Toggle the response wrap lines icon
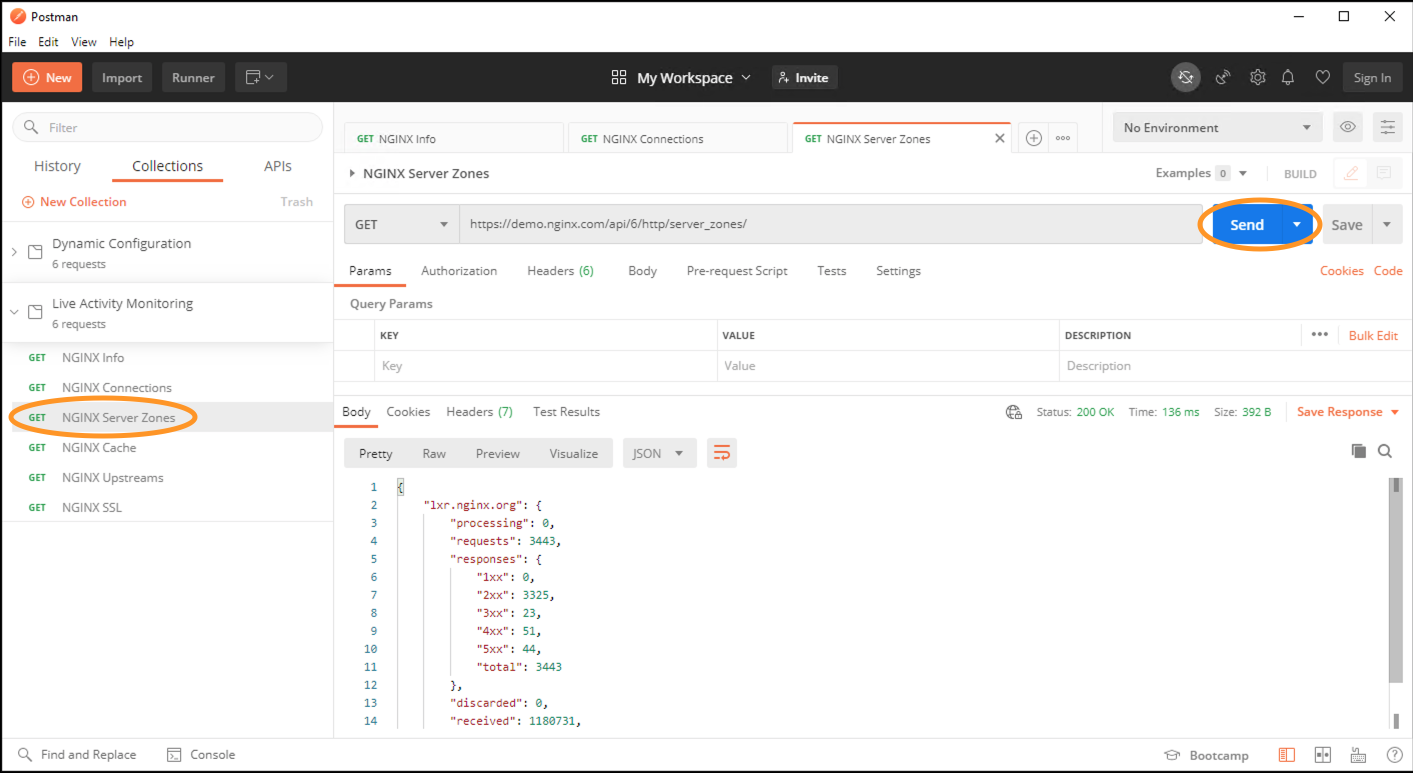The image size is (1413, 773). [x=721, y=453]
